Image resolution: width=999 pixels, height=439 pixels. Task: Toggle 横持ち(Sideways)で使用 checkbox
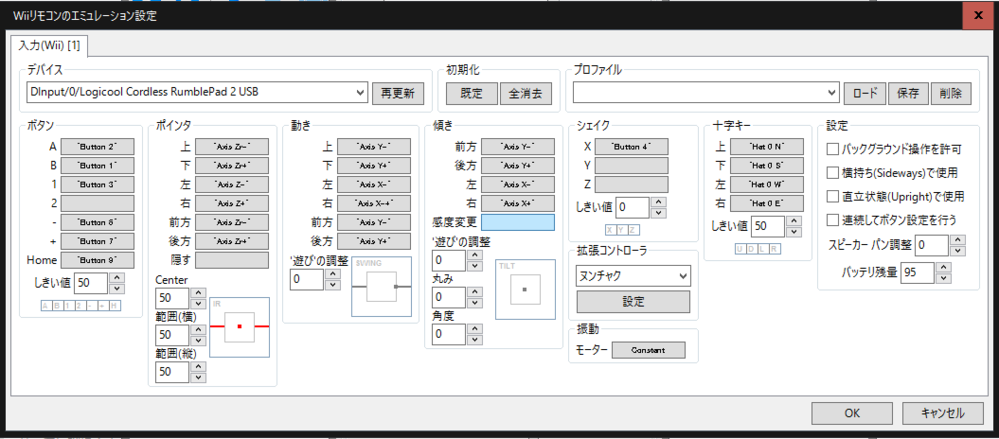coord(834,173)
